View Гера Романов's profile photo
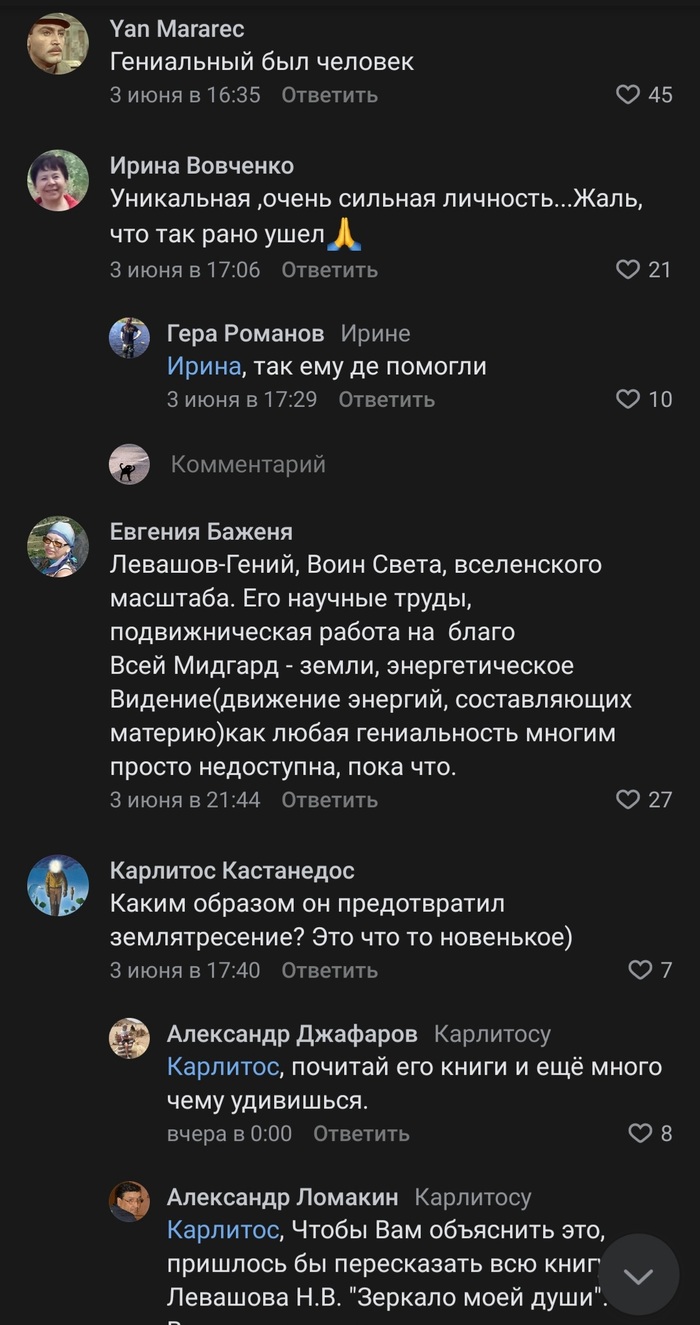The width and height of the screenshot is (700, 1325). (x=129, y=338)
